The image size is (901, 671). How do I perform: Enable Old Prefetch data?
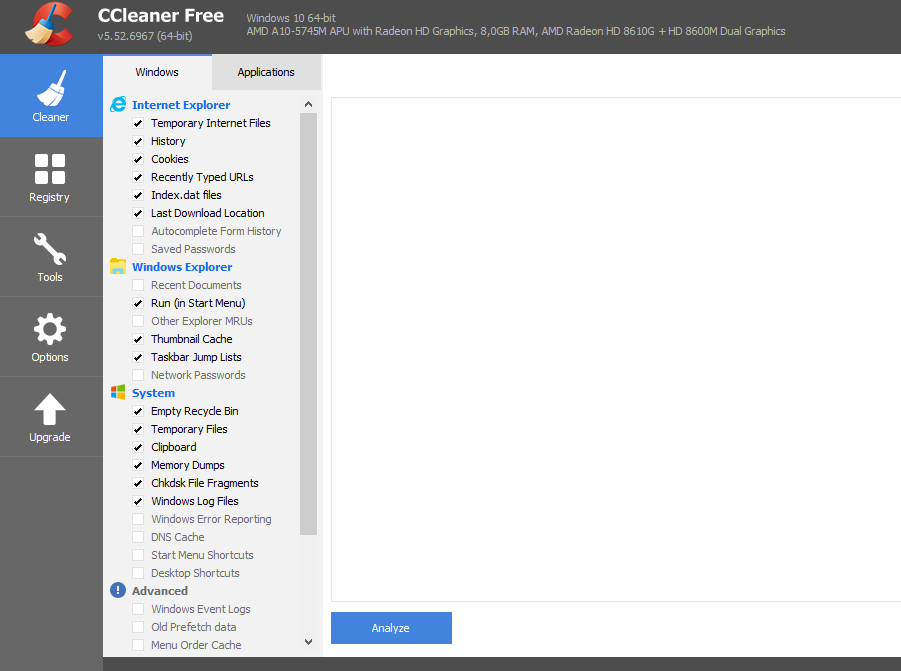tap(138, 627)
